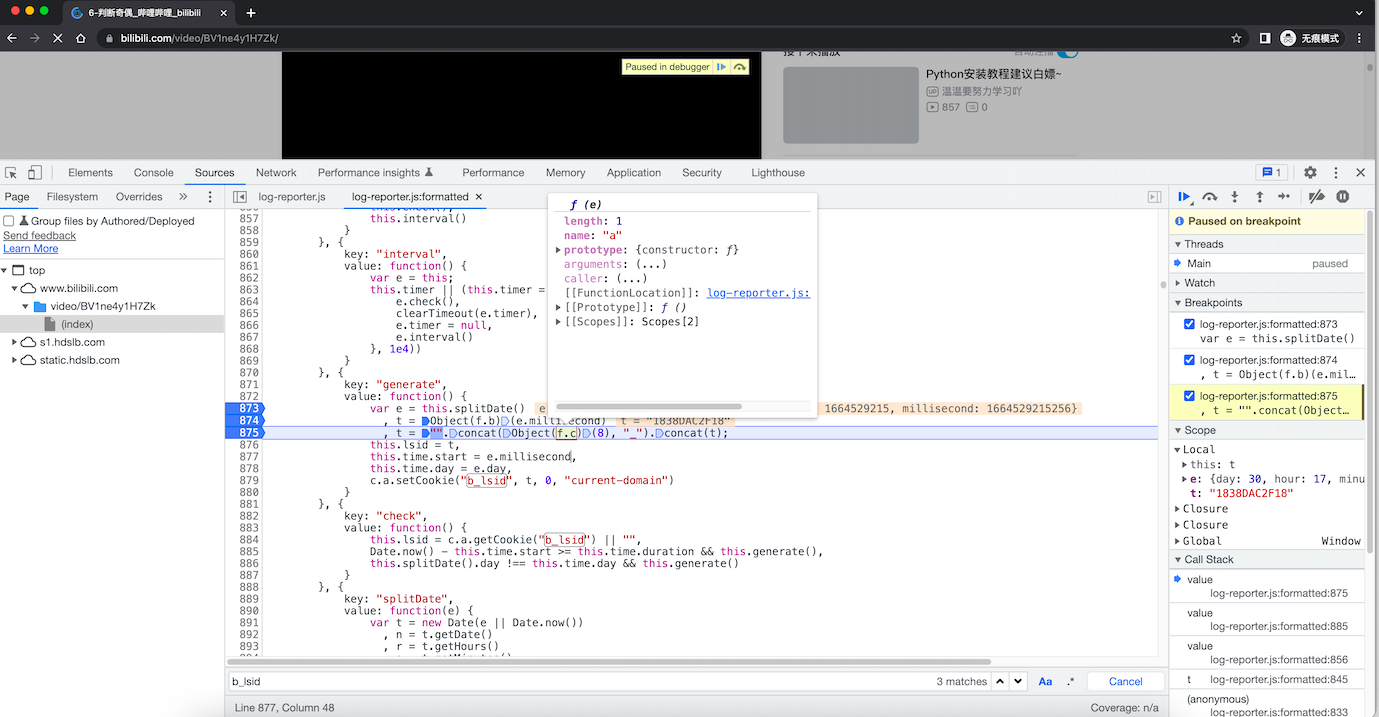The image size is (1379, 717).
Task: Expand the Global scope entry
Action: [x=1178, y=541]
